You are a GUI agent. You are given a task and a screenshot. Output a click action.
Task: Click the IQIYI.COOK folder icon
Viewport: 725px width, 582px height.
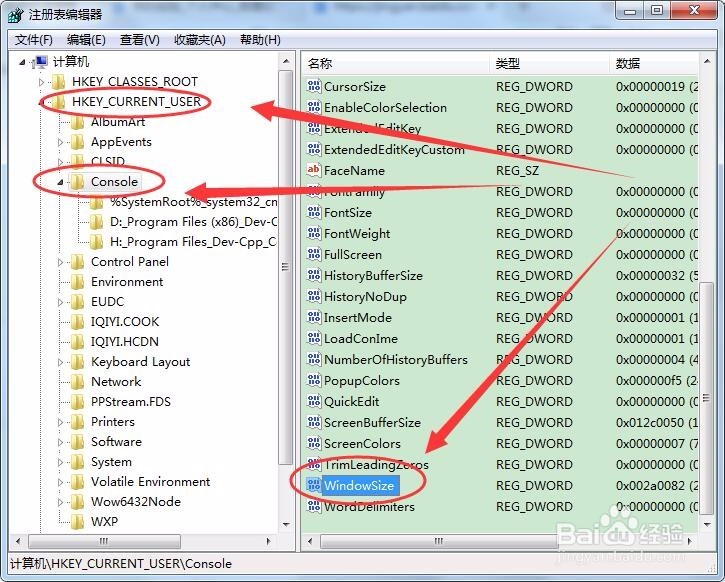click(77, 322)
